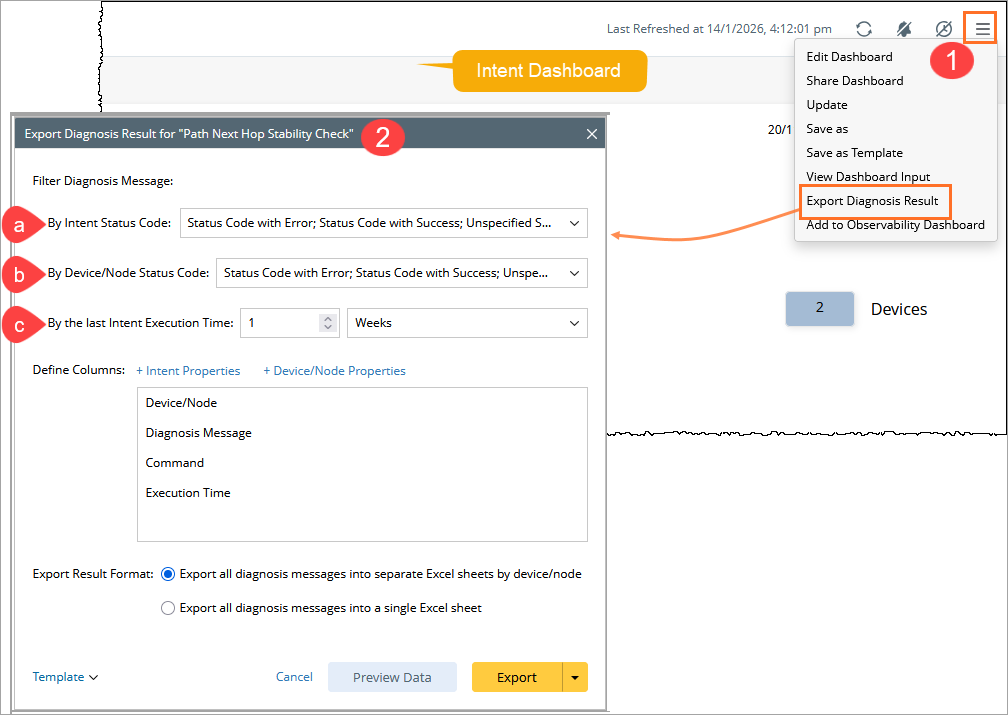1008x715 pixels.
Task: Open the By Device/Node Status Code dropdown
Action: [401, 273]
